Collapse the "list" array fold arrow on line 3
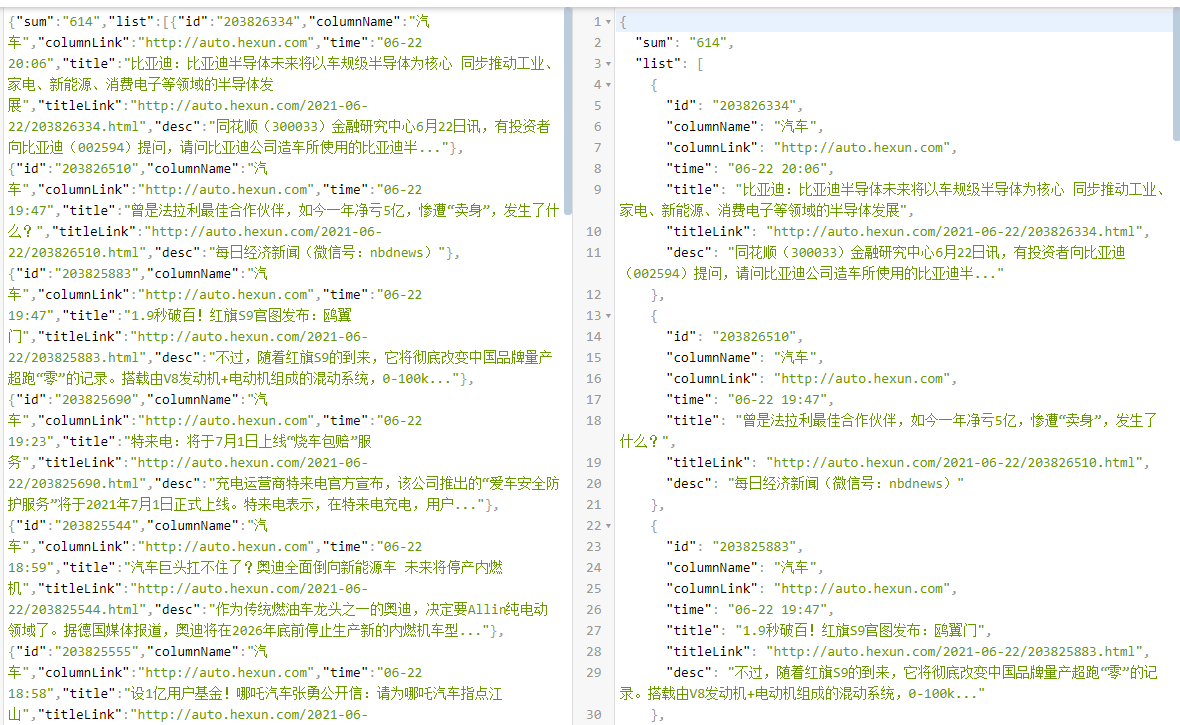The image size is (1180, 725). click(608, 64)
